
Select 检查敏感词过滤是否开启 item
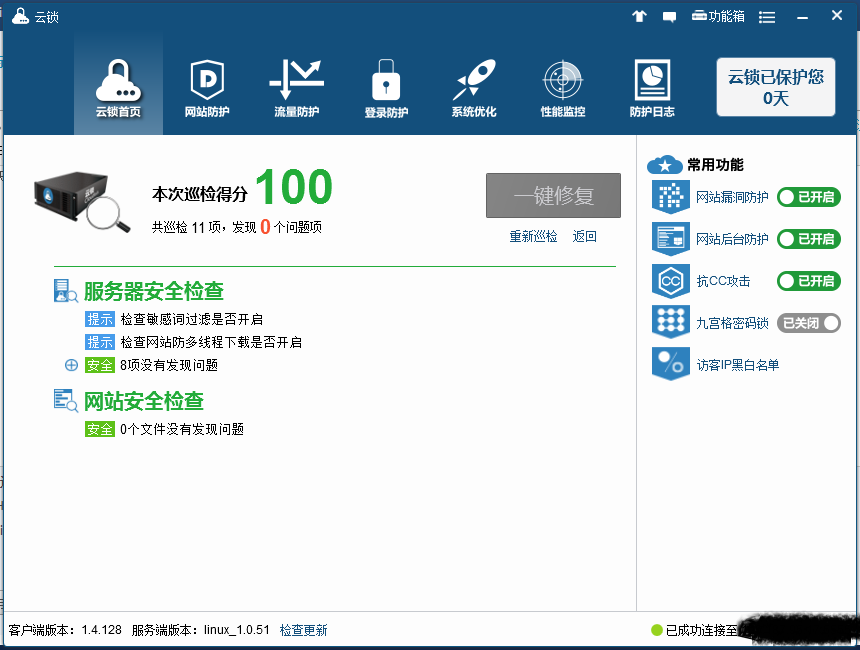(x=191, y=319)
